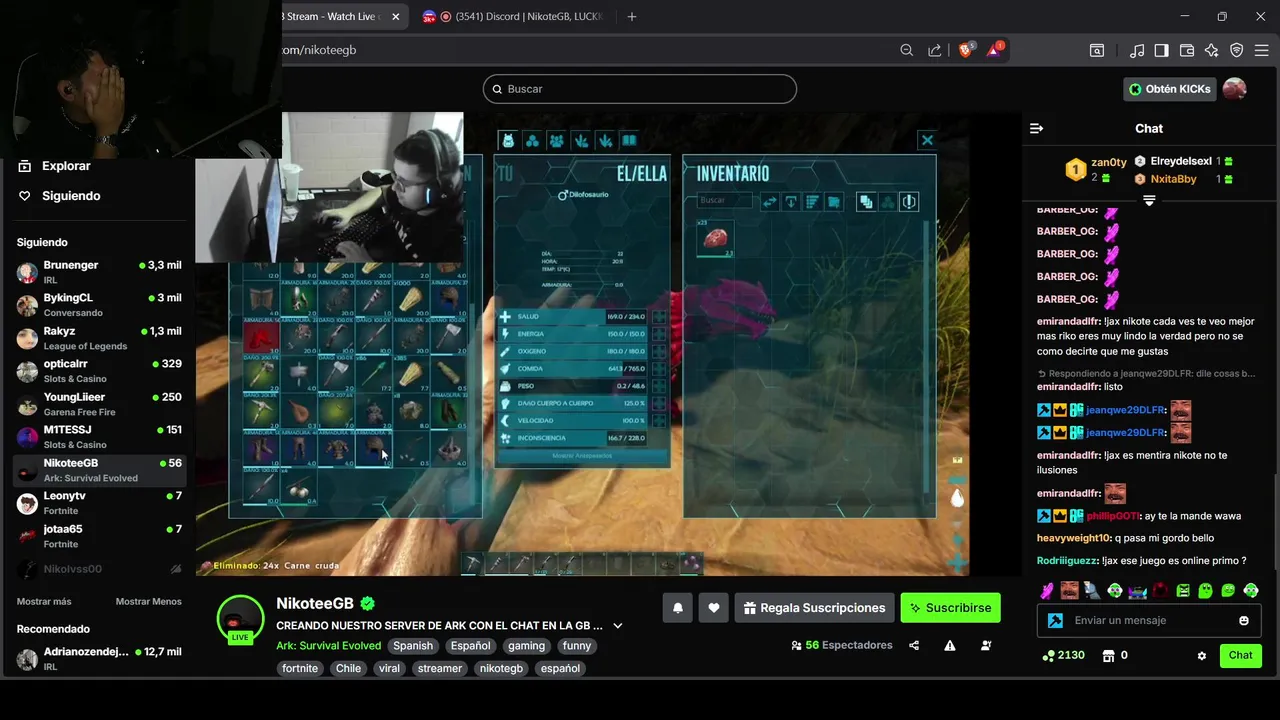Click the user-with-filter icon beside report
The width and height of the screenshot is (1280, 720).
click(x=986, y=646)
